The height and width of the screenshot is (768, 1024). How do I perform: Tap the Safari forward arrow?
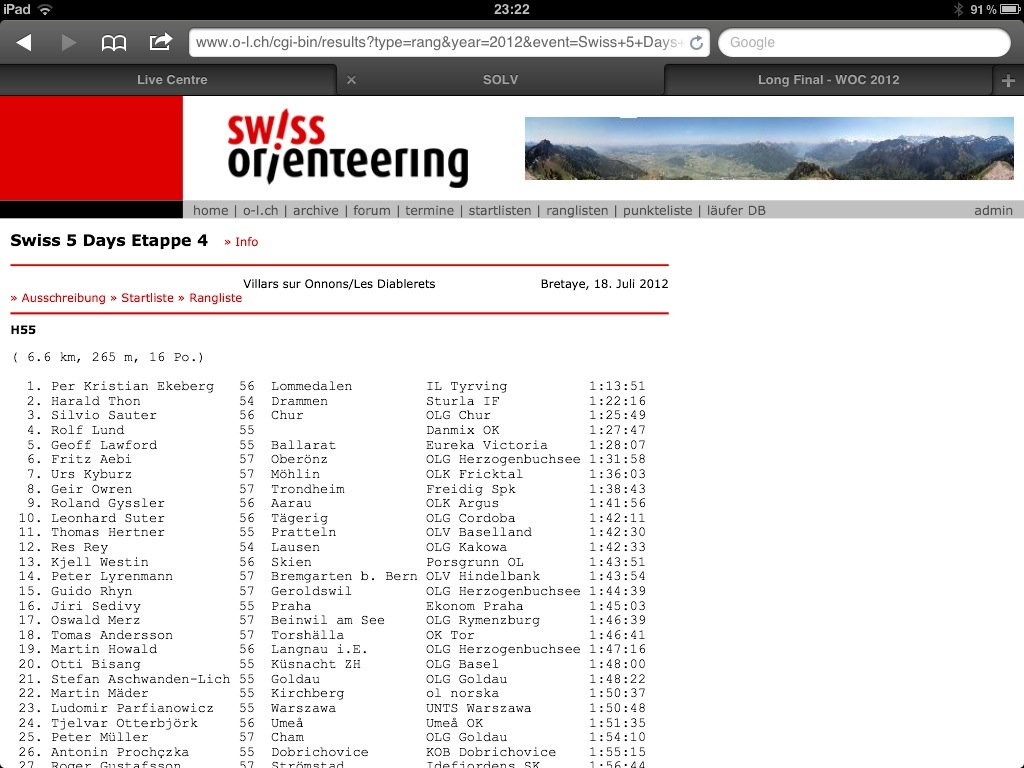pyautogui.click(x=69, y=42)
